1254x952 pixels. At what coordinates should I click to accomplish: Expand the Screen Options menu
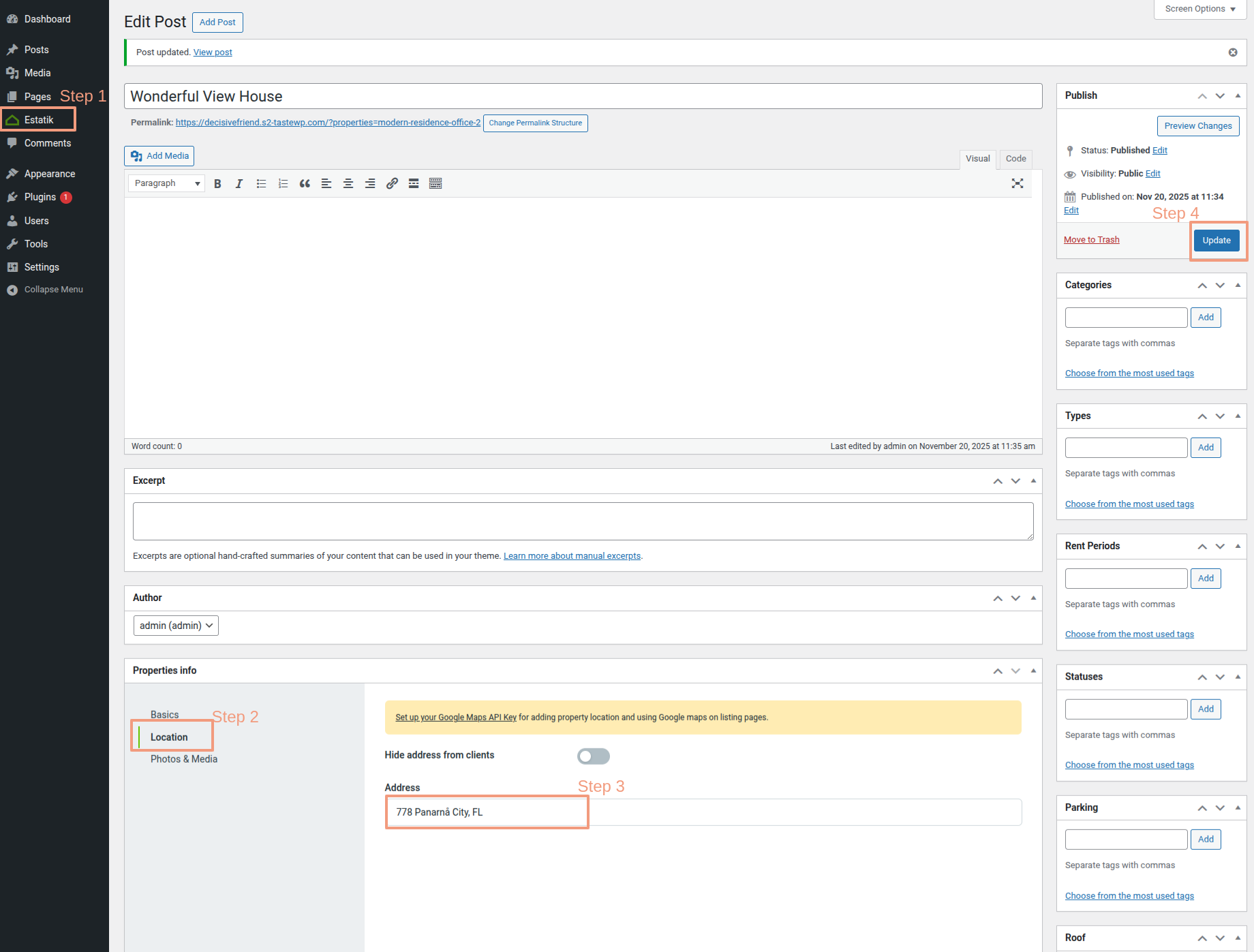pyautogui.click(x=1199, y=9)
